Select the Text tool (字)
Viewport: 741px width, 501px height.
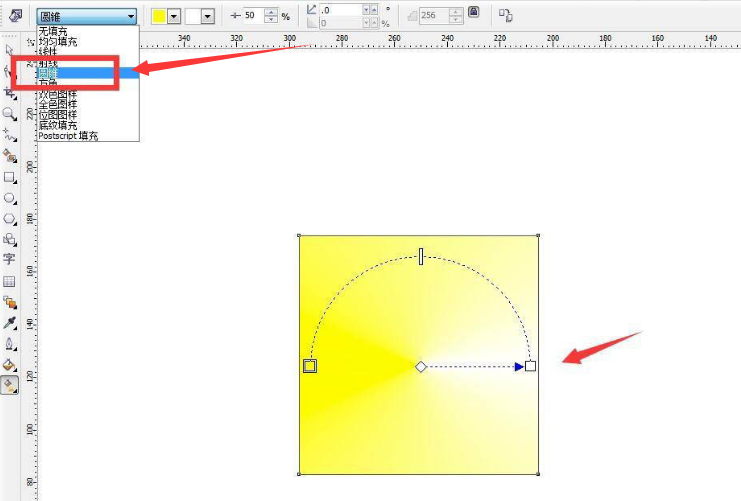(x=9, y=259)
